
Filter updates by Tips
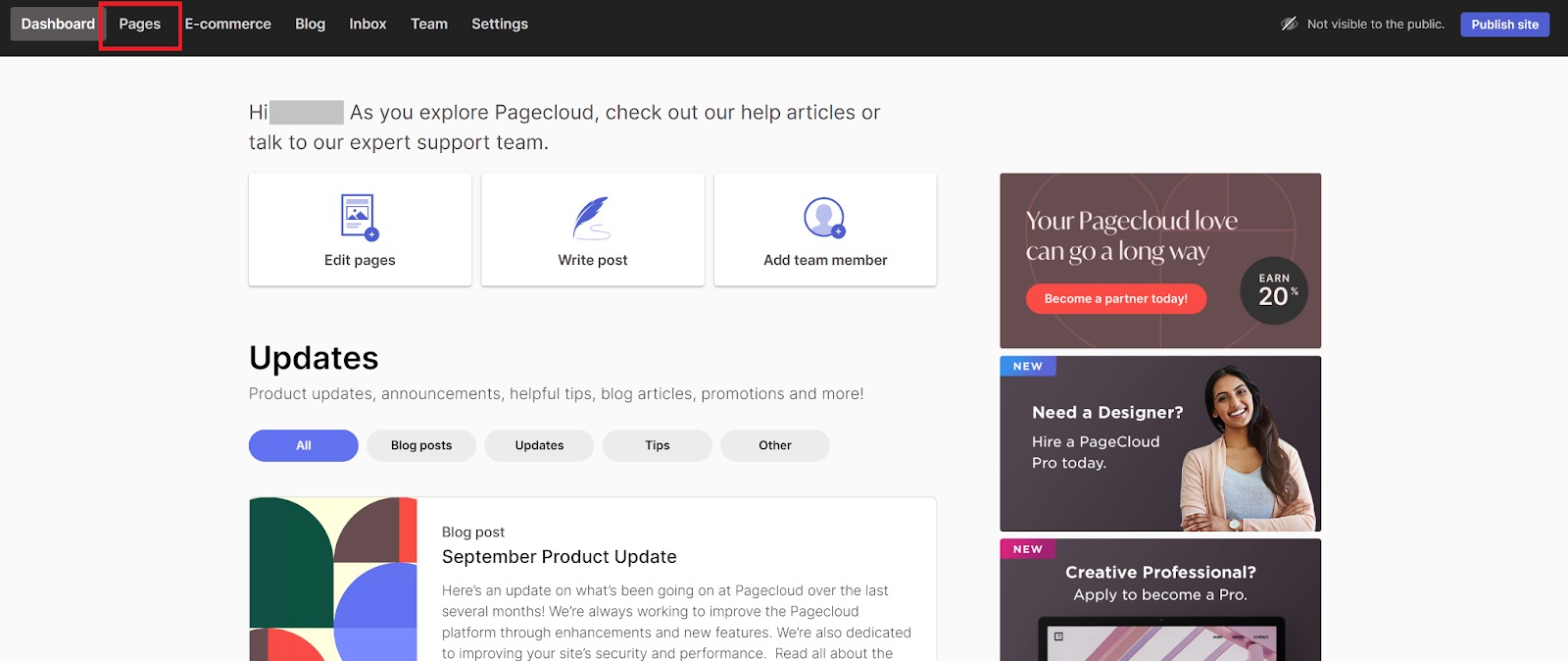point(658,445)
